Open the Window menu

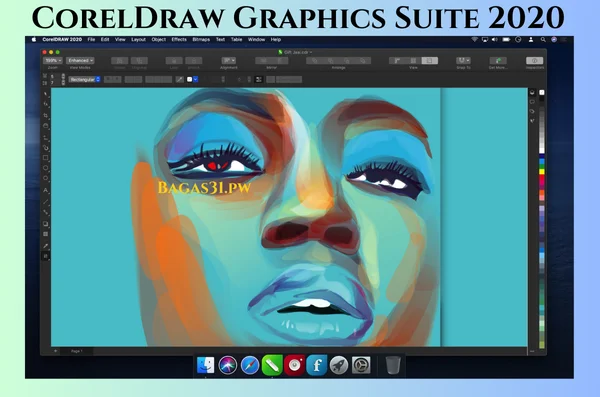pos(256,39)
